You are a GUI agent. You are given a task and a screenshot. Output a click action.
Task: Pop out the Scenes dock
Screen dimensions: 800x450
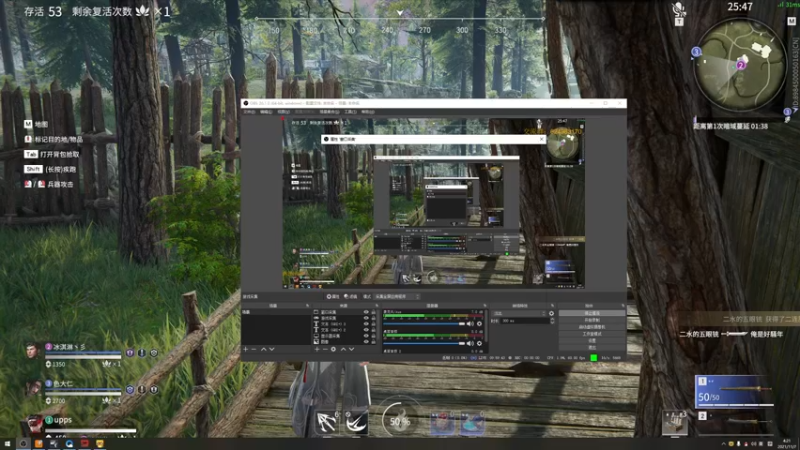[x=307, y=306]
